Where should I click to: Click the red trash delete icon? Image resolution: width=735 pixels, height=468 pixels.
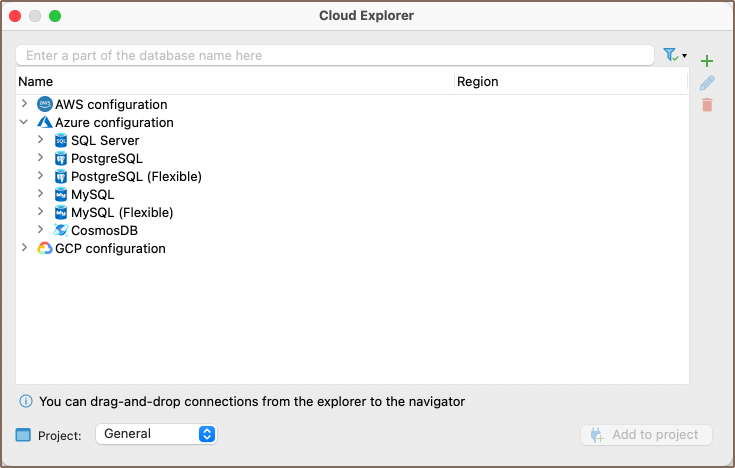pyautogui.click(x=707, y=105)
